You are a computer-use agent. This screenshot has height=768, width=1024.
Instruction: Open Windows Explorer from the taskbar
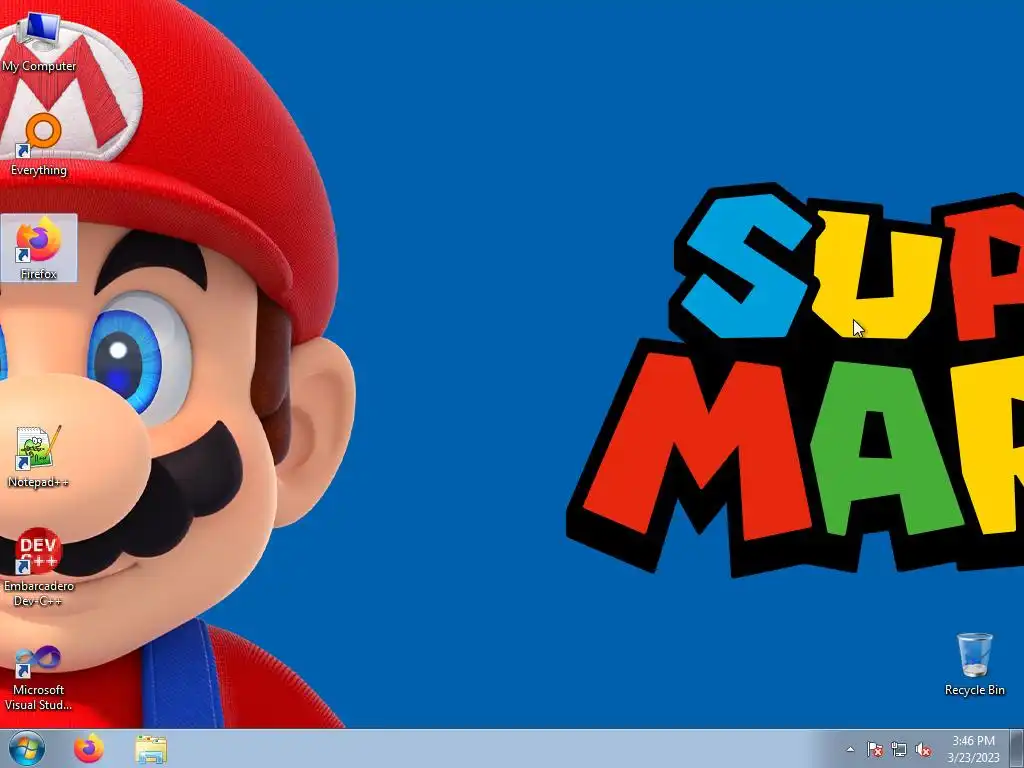[x=151, y=748]
